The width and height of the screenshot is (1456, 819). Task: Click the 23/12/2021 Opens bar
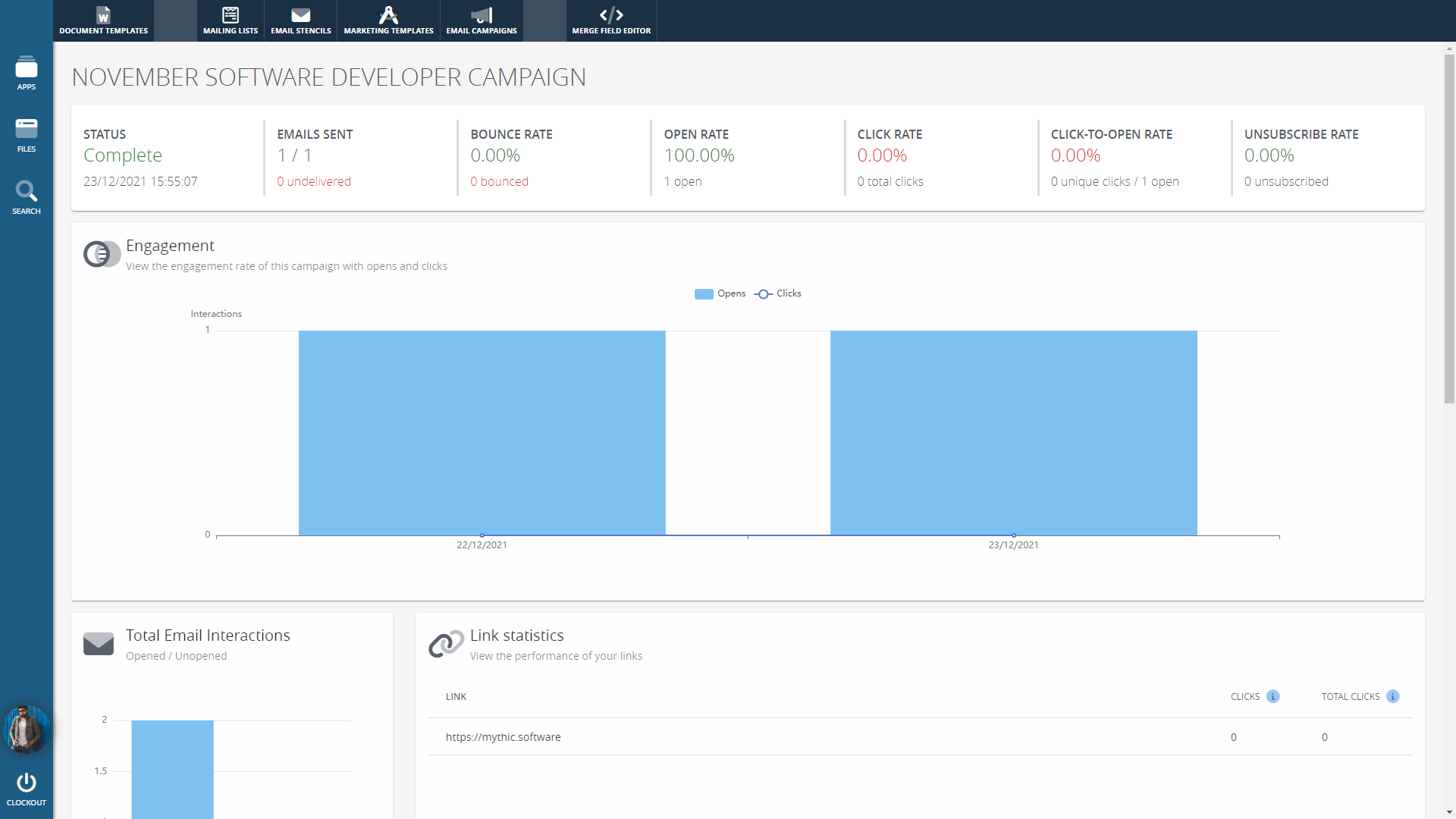click(1013, 432)
